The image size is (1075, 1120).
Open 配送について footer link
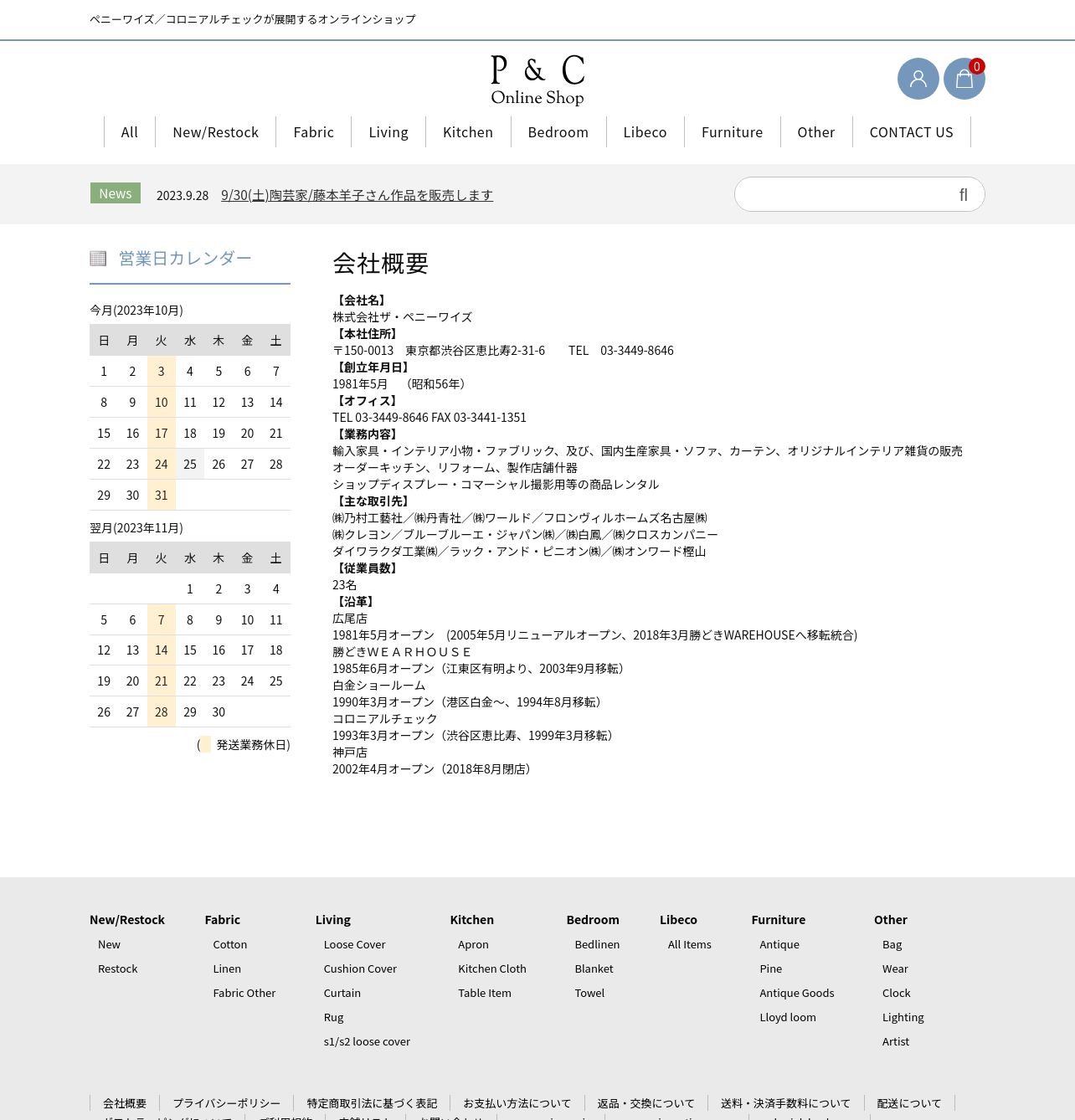908,1103
